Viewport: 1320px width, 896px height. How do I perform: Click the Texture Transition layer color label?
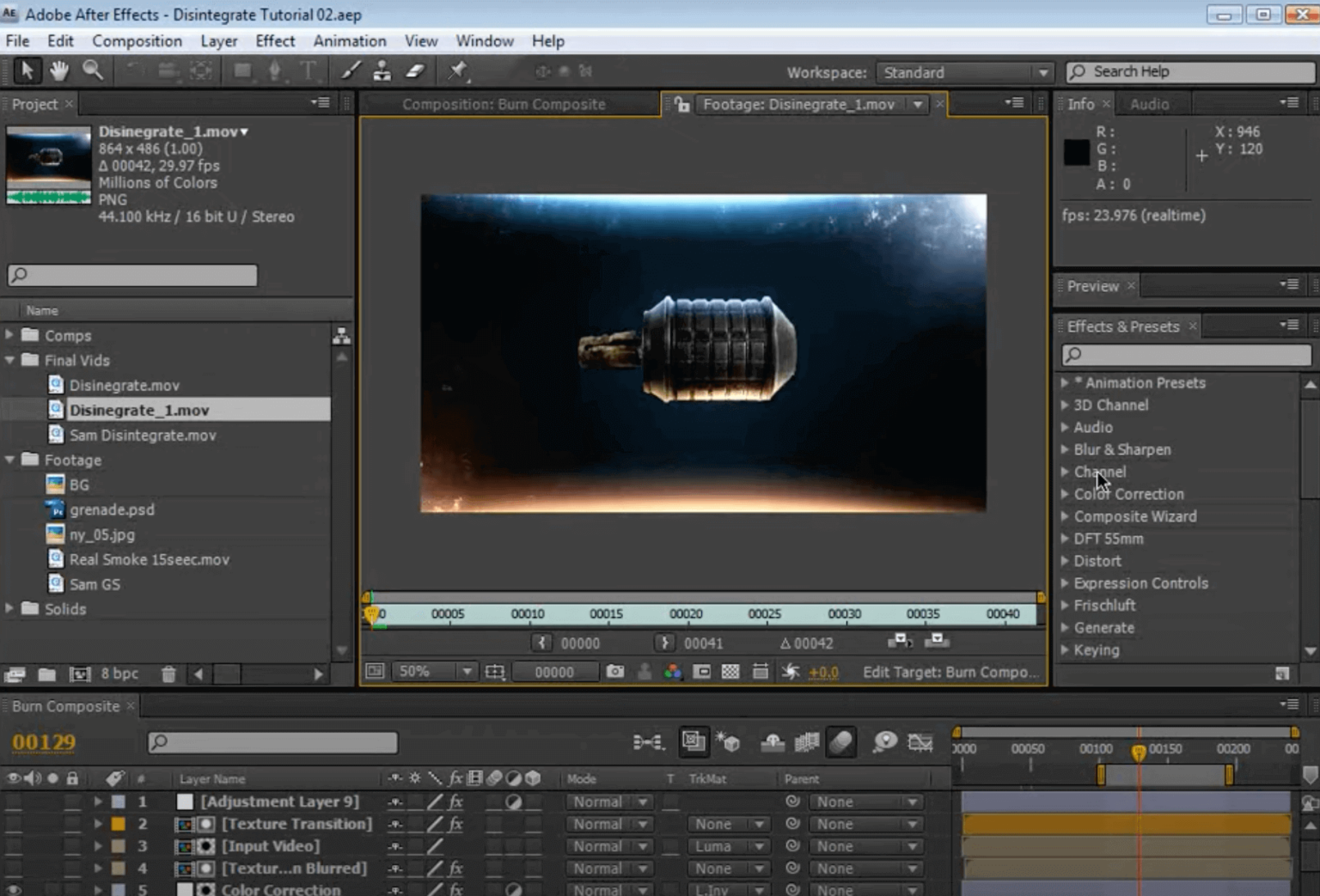pos(119,823)
